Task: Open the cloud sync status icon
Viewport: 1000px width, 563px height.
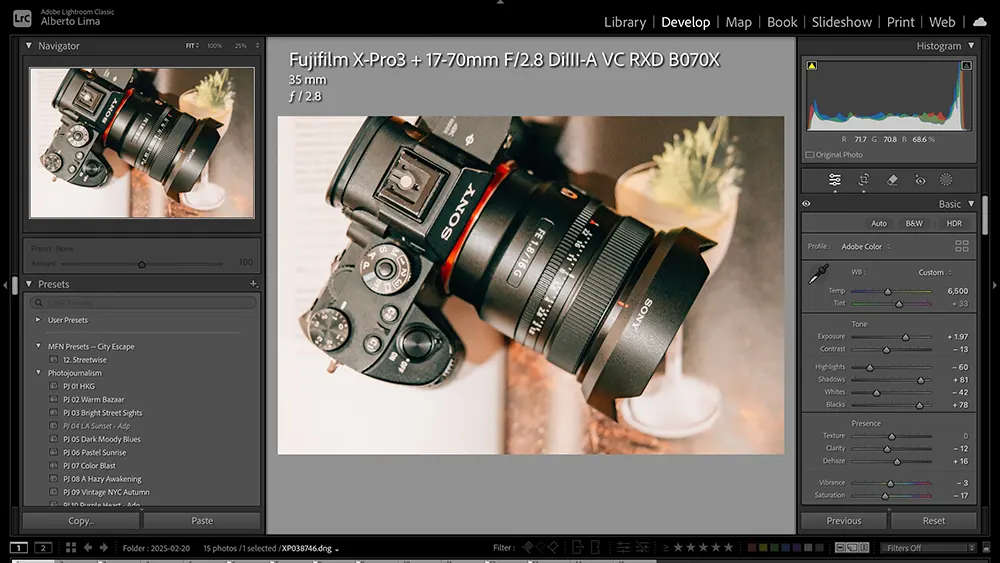Action: pos(979,22)
